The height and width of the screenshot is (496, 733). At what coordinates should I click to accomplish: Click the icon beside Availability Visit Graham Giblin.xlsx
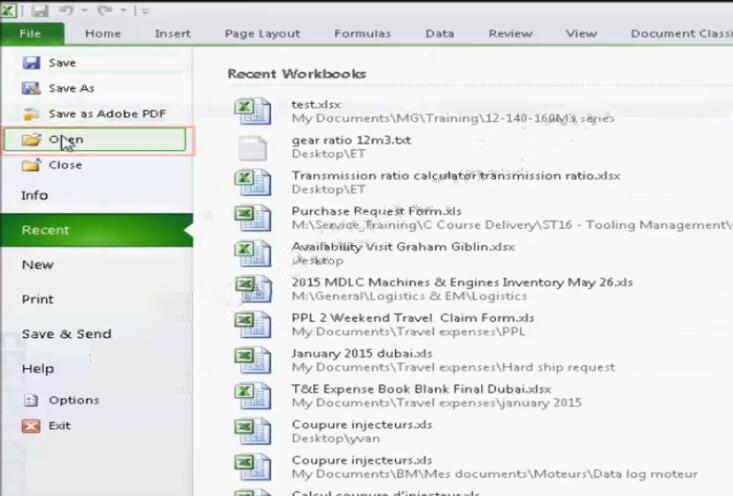click(x=253, y=253)
